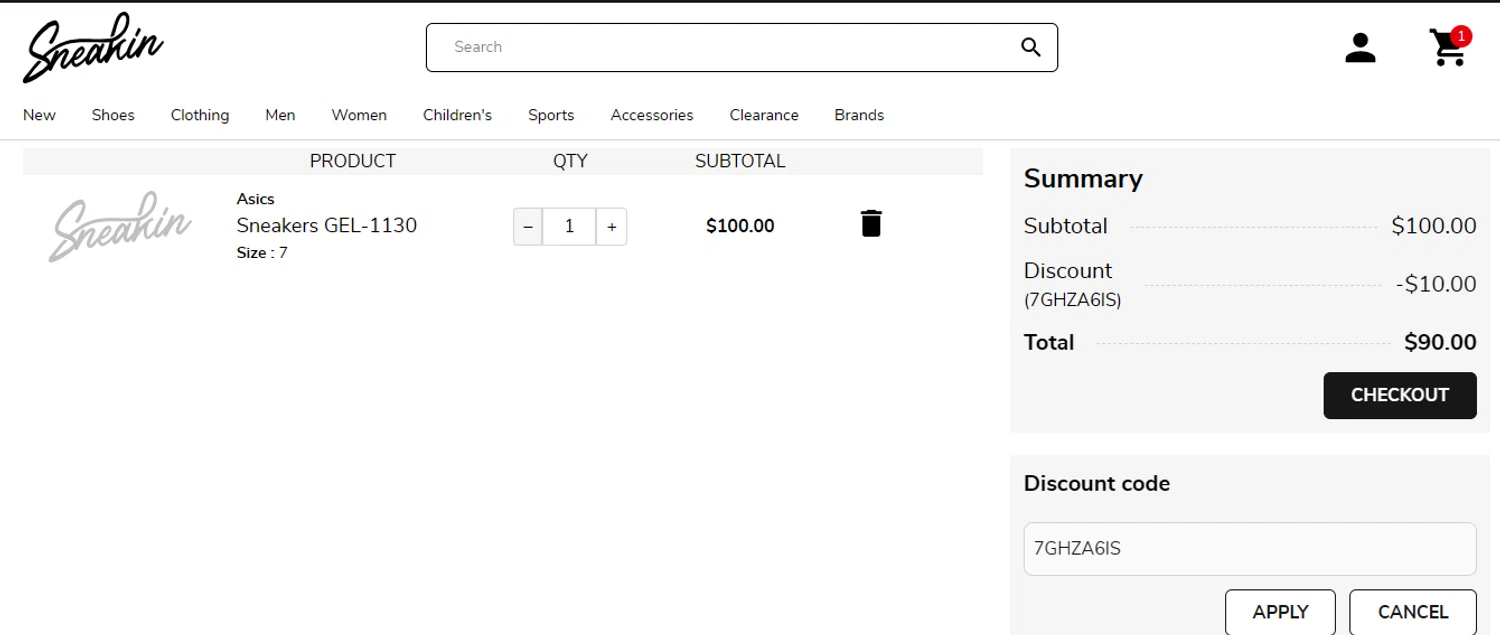Screen dimensions: 1500x635
Task: Click the CHECKOUT button
Action: (x=1400, y=395)
